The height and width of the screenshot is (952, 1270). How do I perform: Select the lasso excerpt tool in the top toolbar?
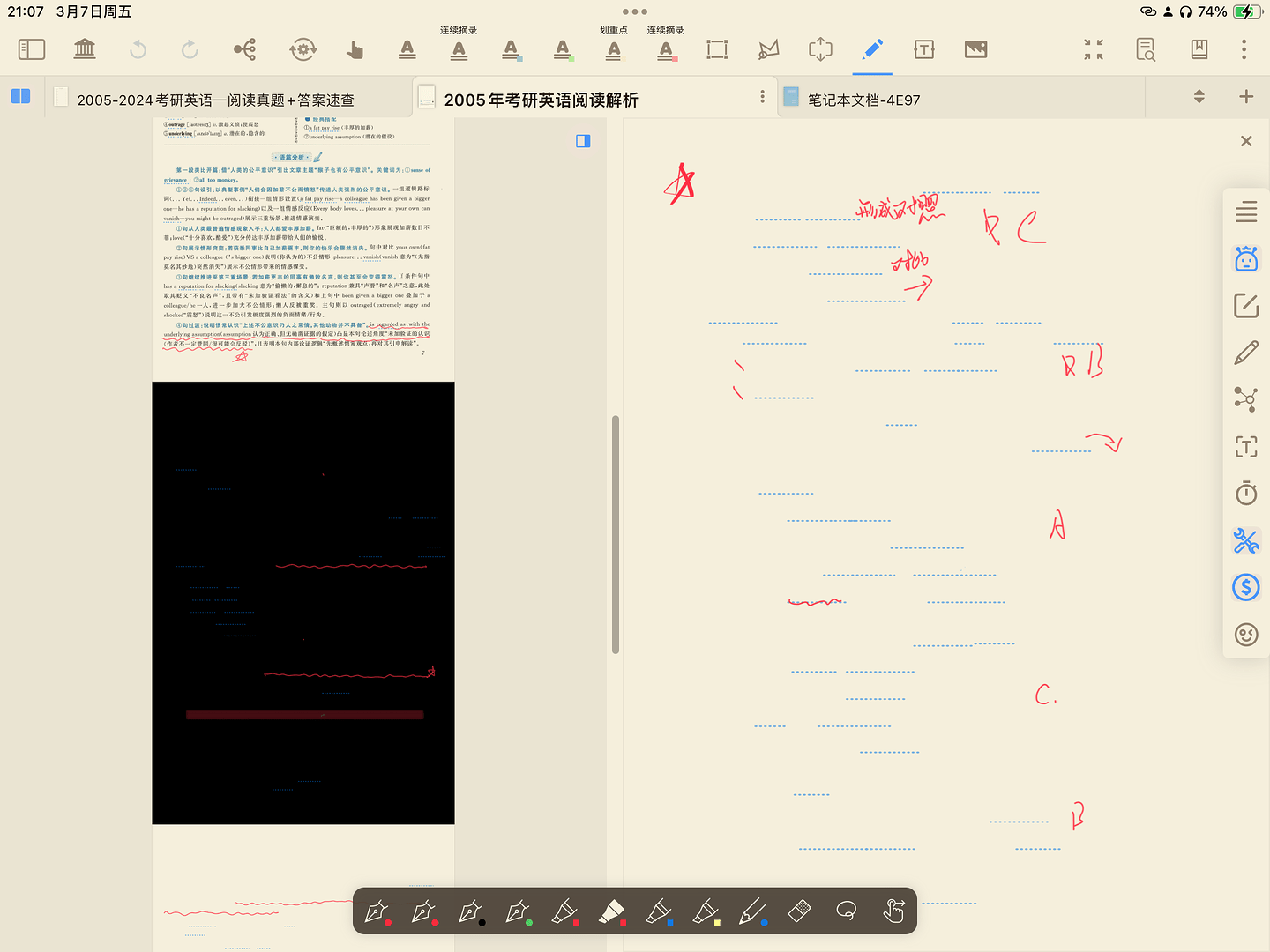click(769, 49)
